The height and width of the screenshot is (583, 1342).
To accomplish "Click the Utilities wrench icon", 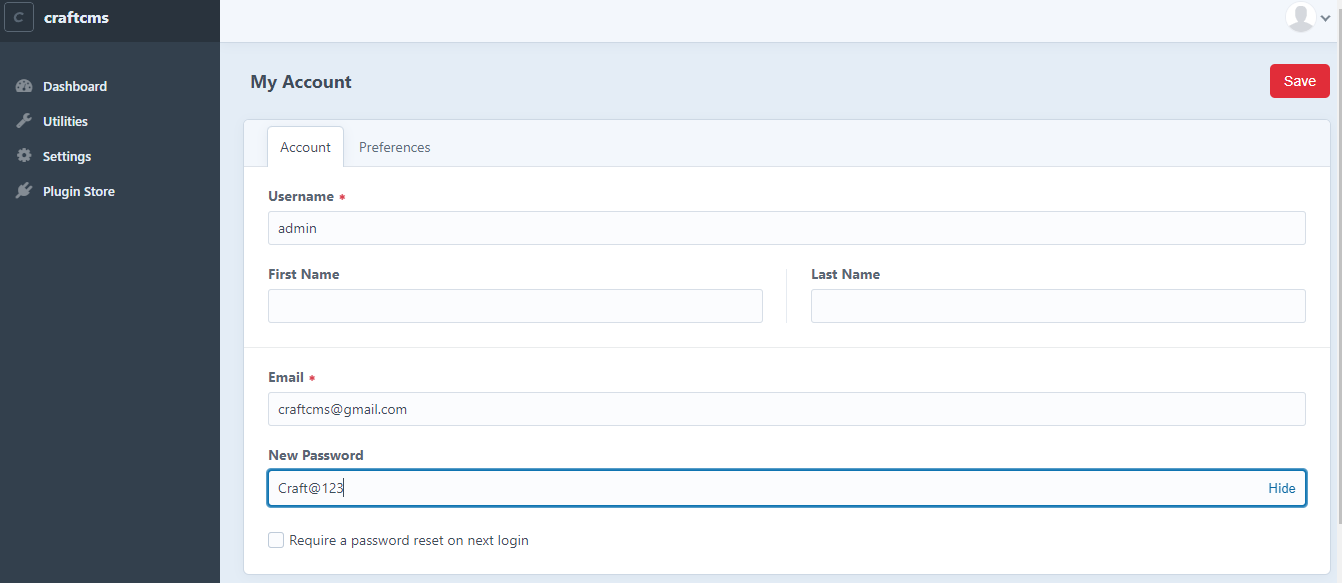I will [x=25, y=121].
